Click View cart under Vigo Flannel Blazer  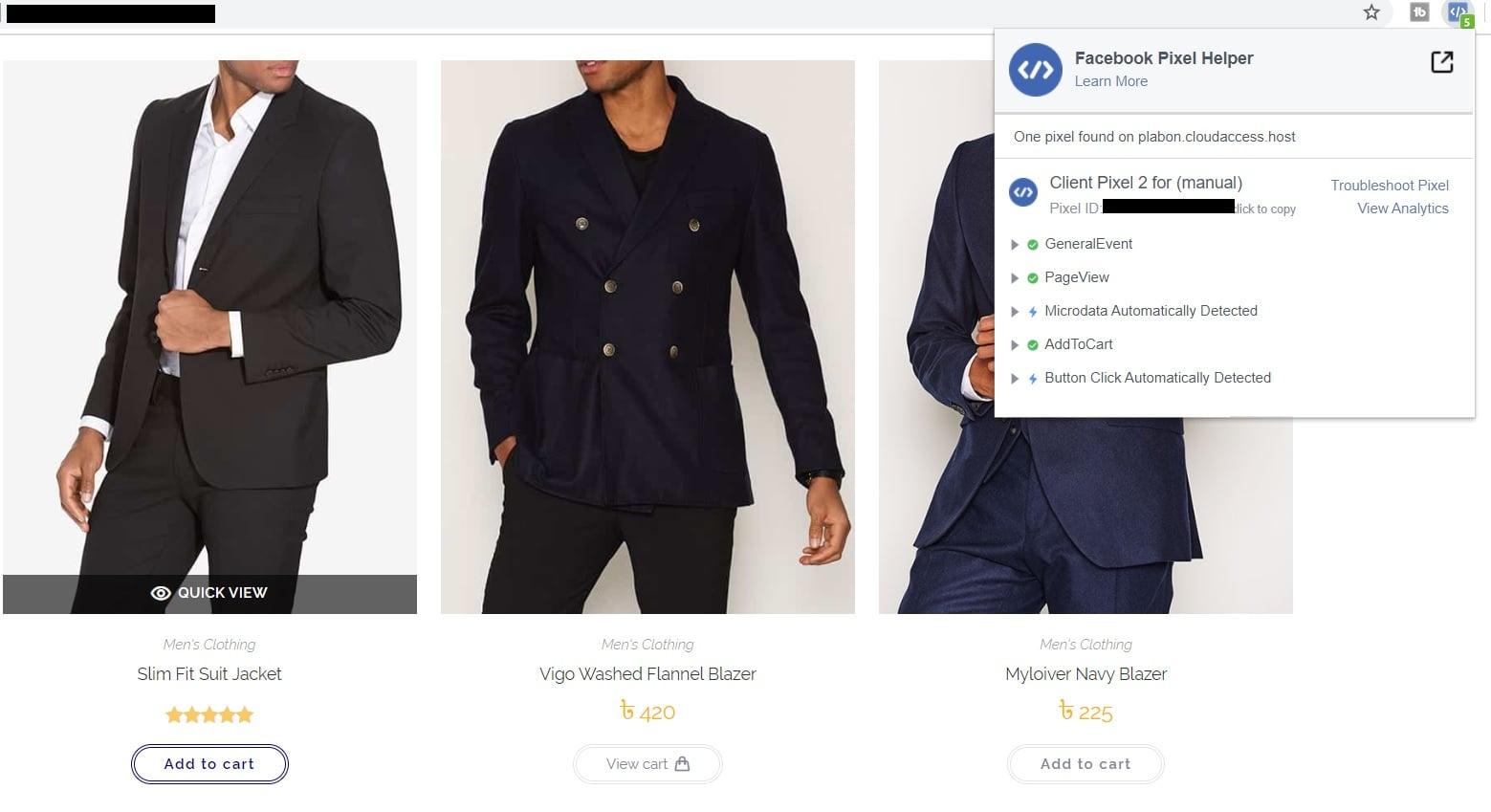coord(647,764)
